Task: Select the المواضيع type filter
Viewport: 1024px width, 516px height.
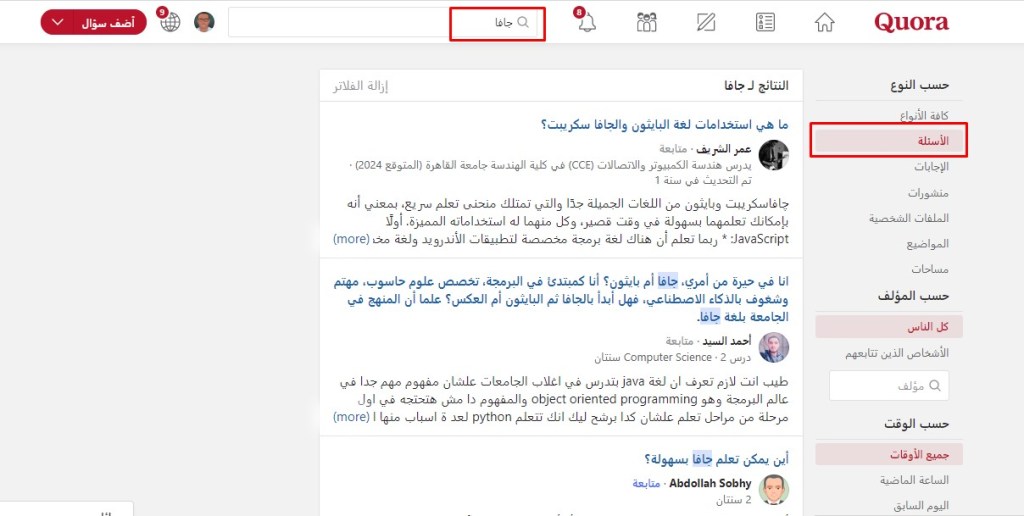Action: (927, 244)
